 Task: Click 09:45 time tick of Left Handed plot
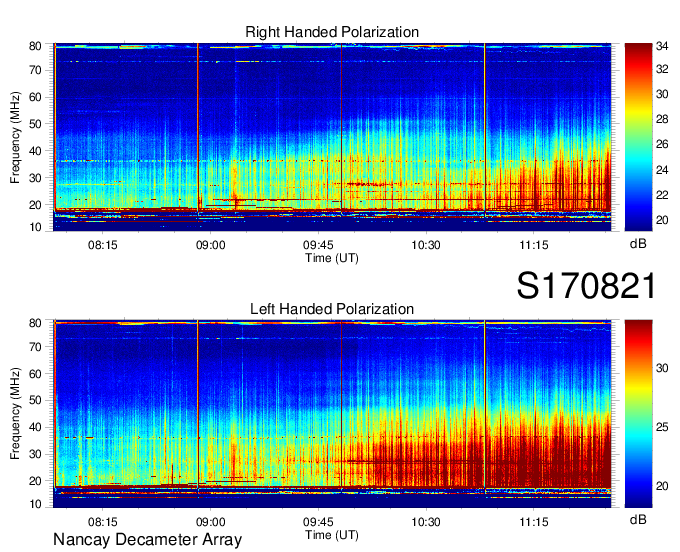(318, 522)
